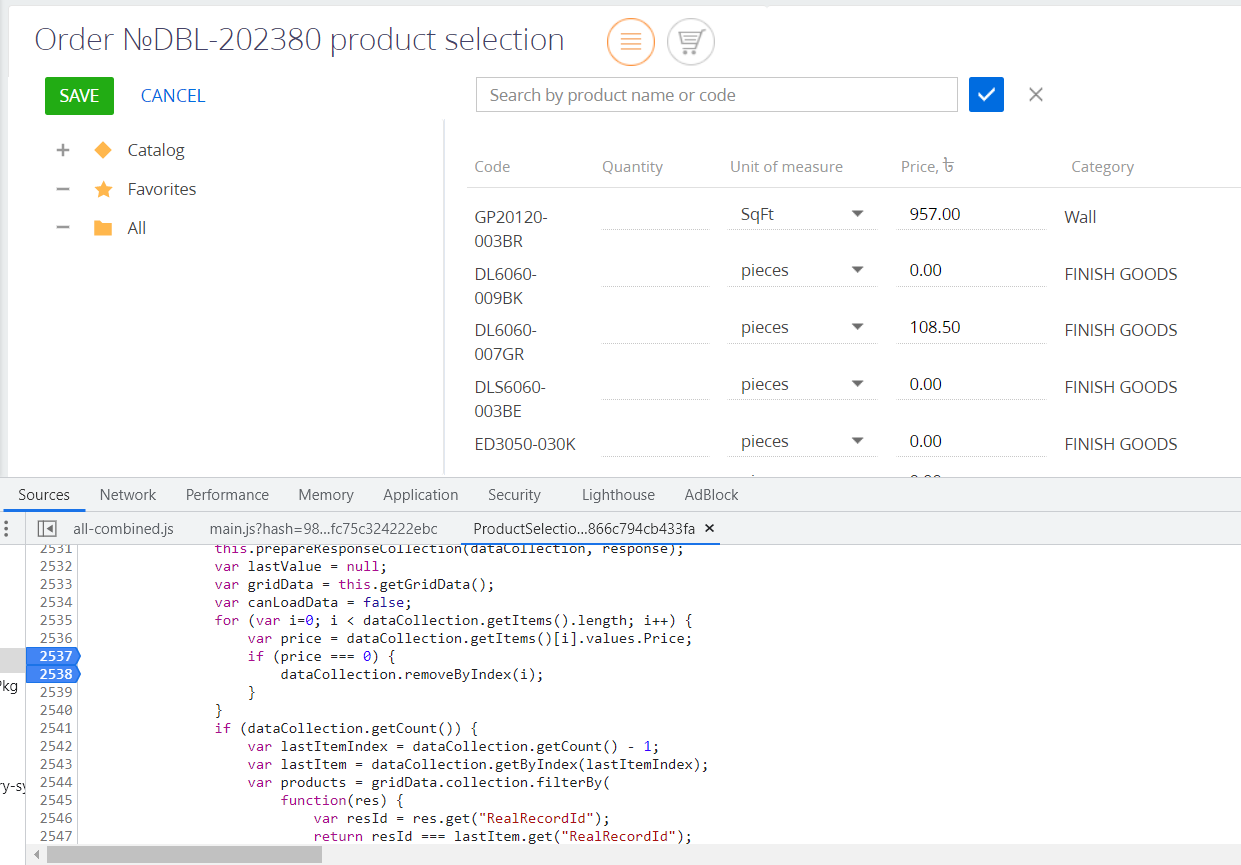
Task: Set breakpoint at line number 2536
Action: click(56, 638)
